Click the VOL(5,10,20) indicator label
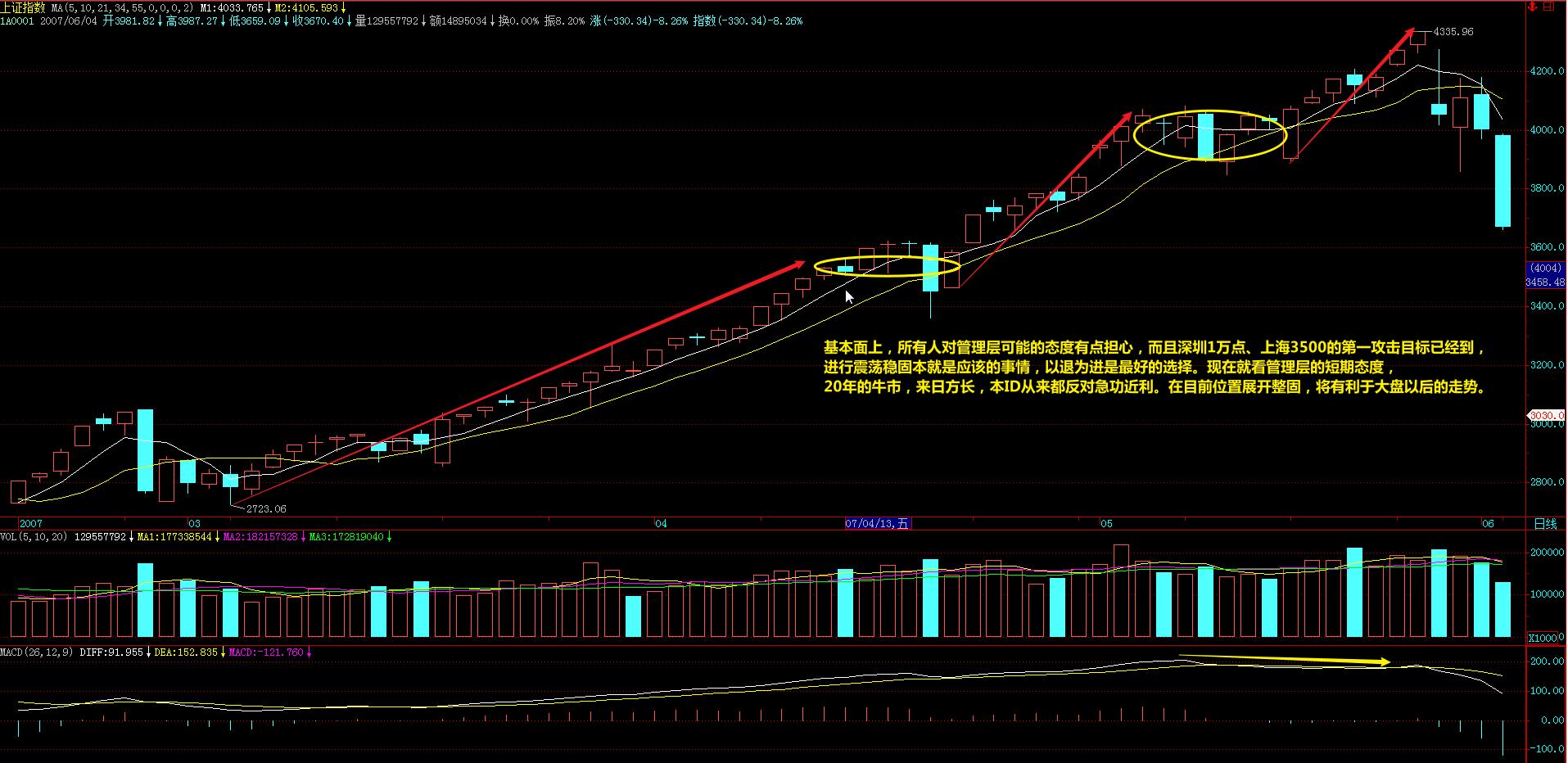This screenshot has height=763, width=1568. 34,537
